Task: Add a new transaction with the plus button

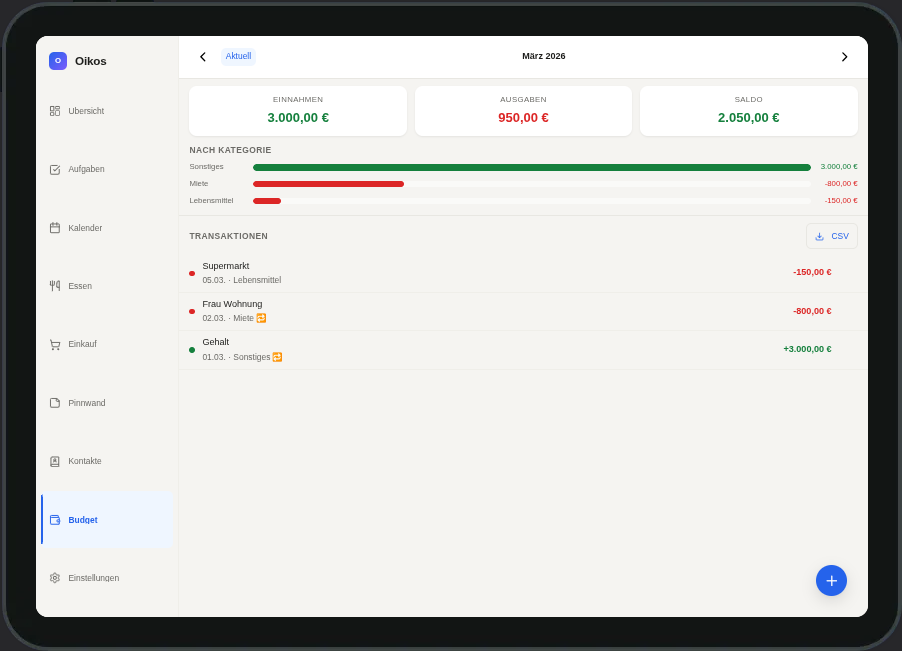Action: [x=831, y=580]
